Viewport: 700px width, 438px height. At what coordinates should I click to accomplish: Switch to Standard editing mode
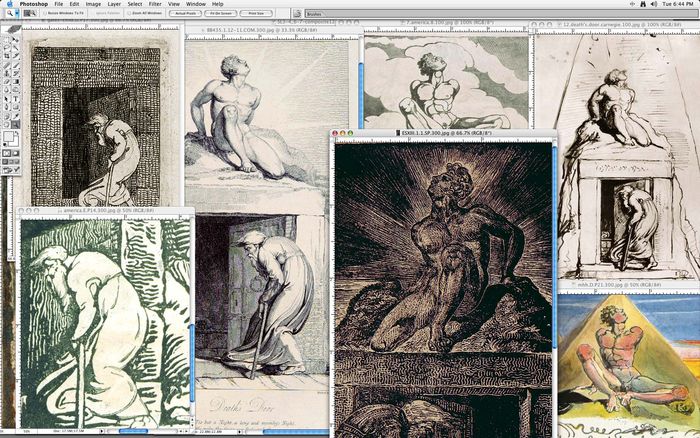pyautogui.click(x=7, y=153)
